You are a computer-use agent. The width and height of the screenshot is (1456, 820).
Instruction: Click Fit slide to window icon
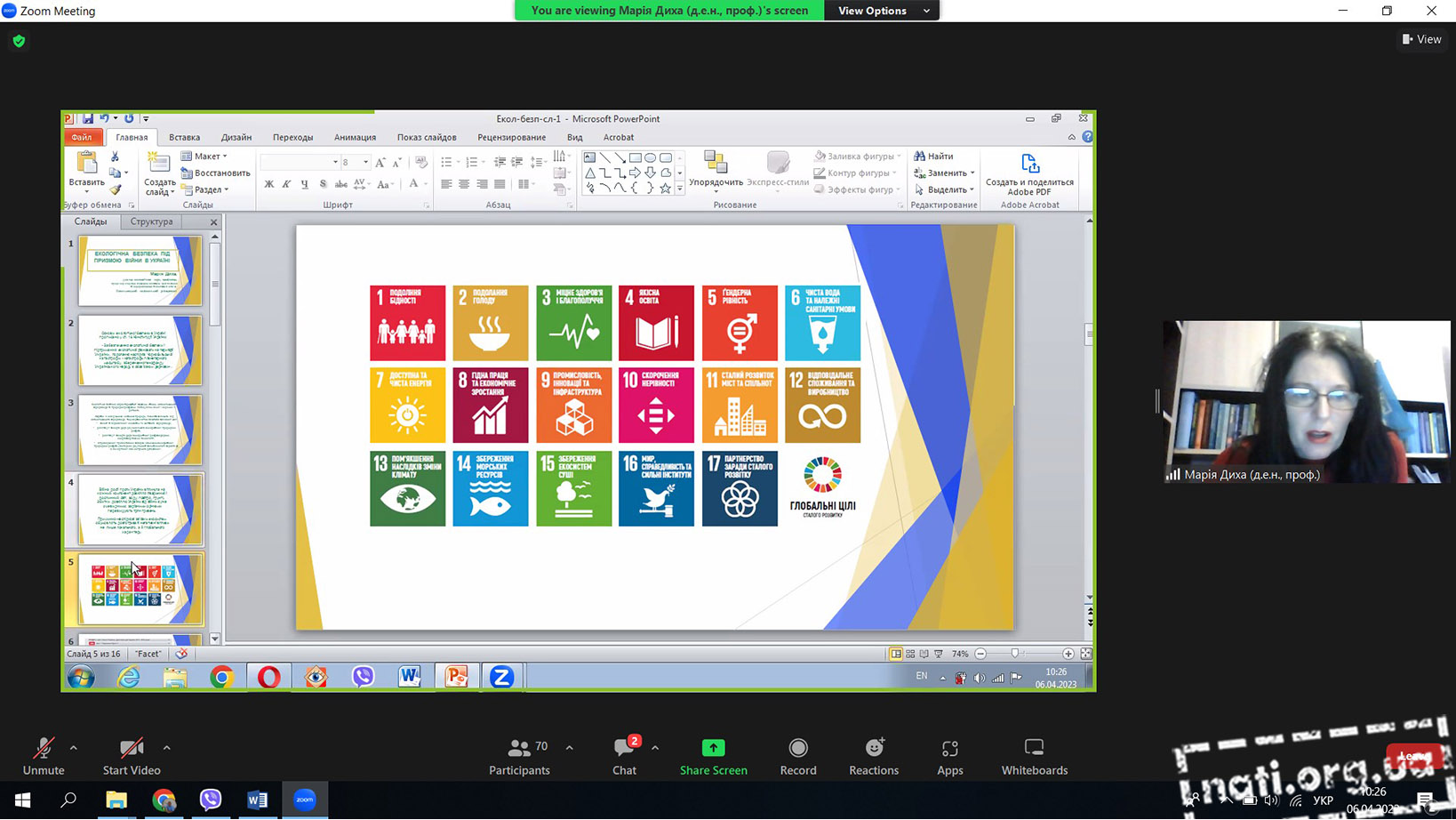(x=1085, y=654)
